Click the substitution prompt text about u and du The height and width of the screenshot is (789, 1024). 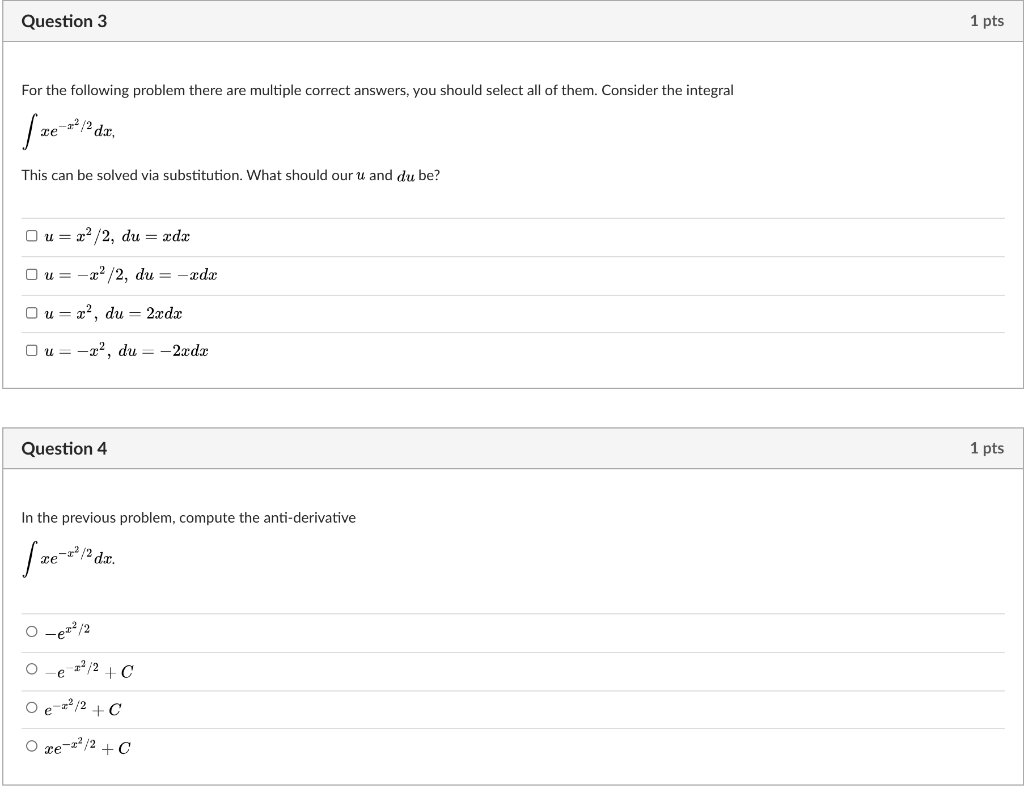pyautogui.click(x=233, y=175)
